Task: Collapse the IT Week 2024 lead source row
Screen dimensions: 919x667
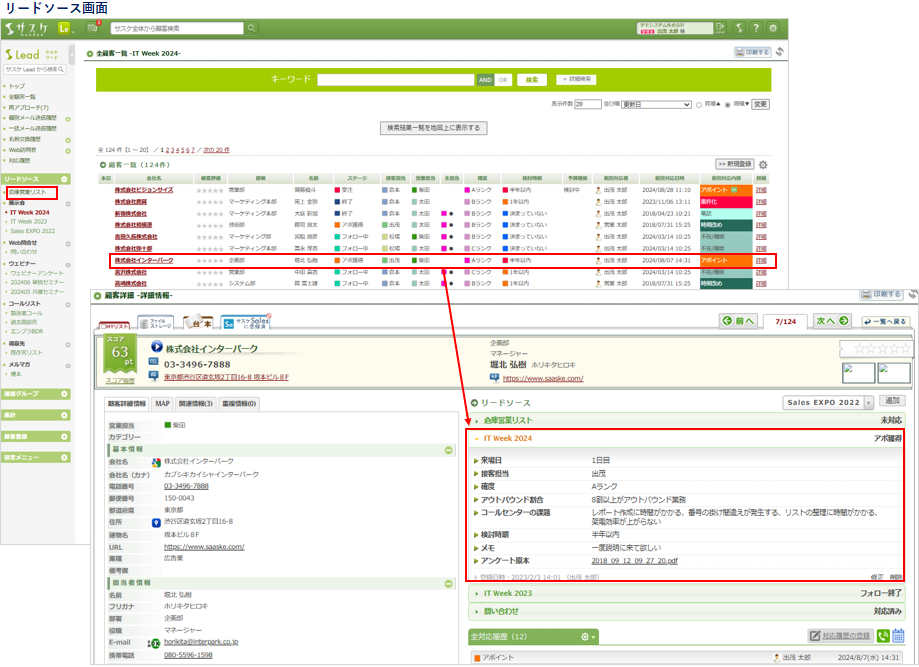Action: 686,438
